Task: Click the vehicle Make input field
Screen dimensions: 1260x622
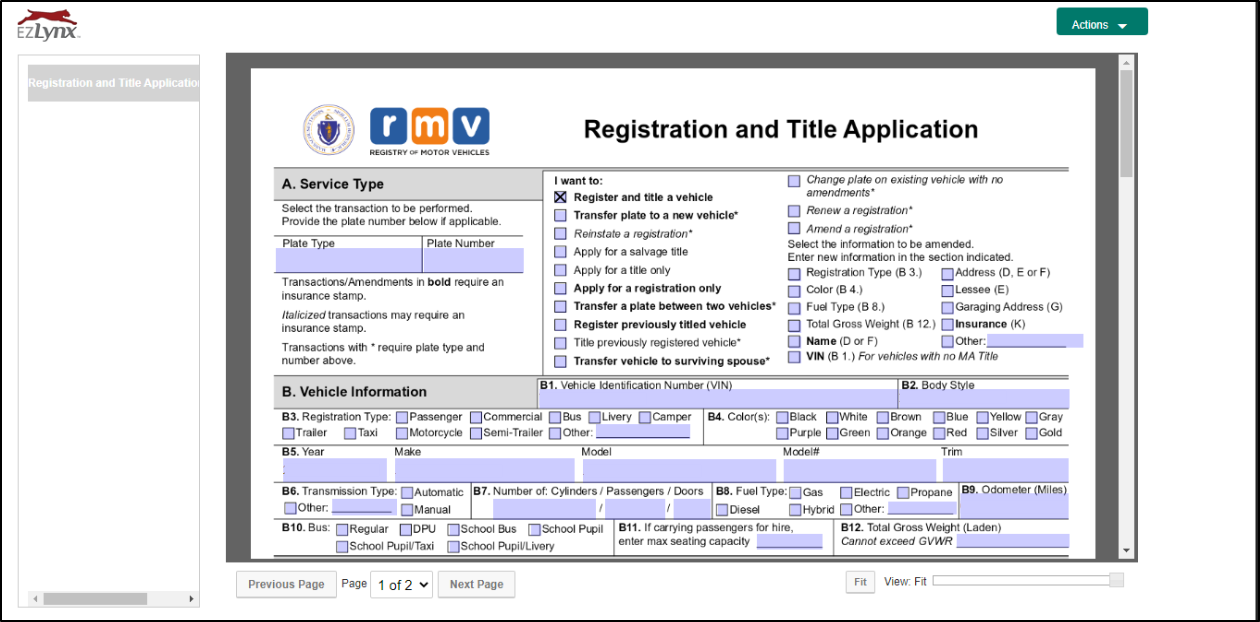Action: click(x=484, y=470)
